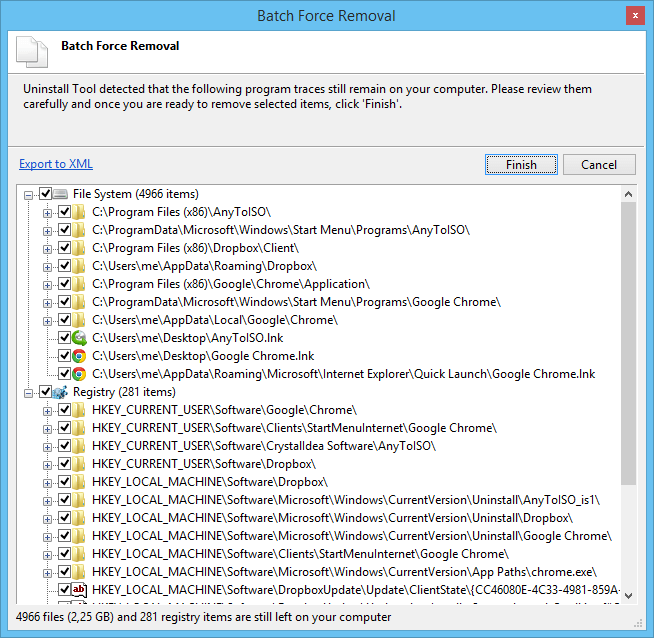Viewport: 654px width, 638px height.
Task: Click the scrollbar up arrow
Action: 628,194
